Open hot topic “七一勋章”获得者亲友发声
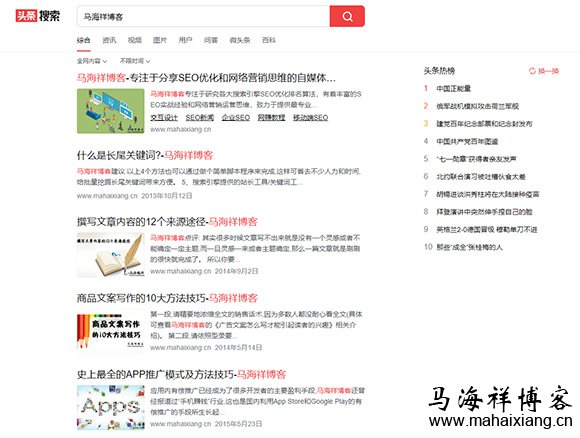The image size is (580, 438). tap(476, 159)
